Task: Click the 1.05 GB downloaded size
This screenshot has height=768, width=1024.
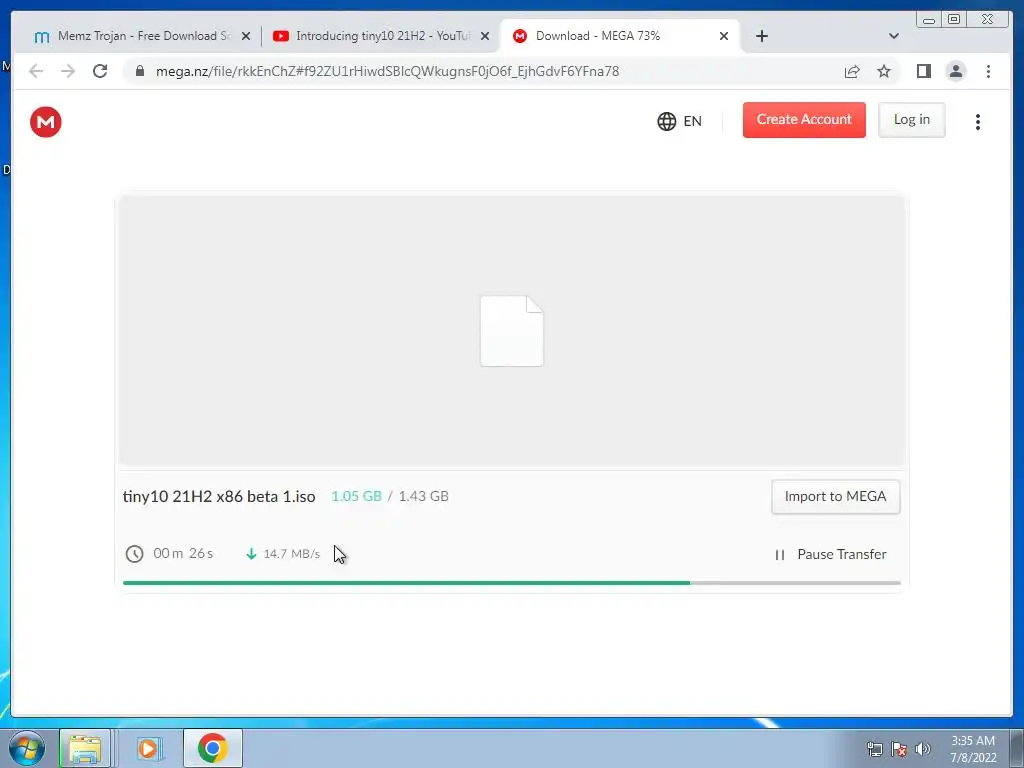Action: [x=356, y=496]
